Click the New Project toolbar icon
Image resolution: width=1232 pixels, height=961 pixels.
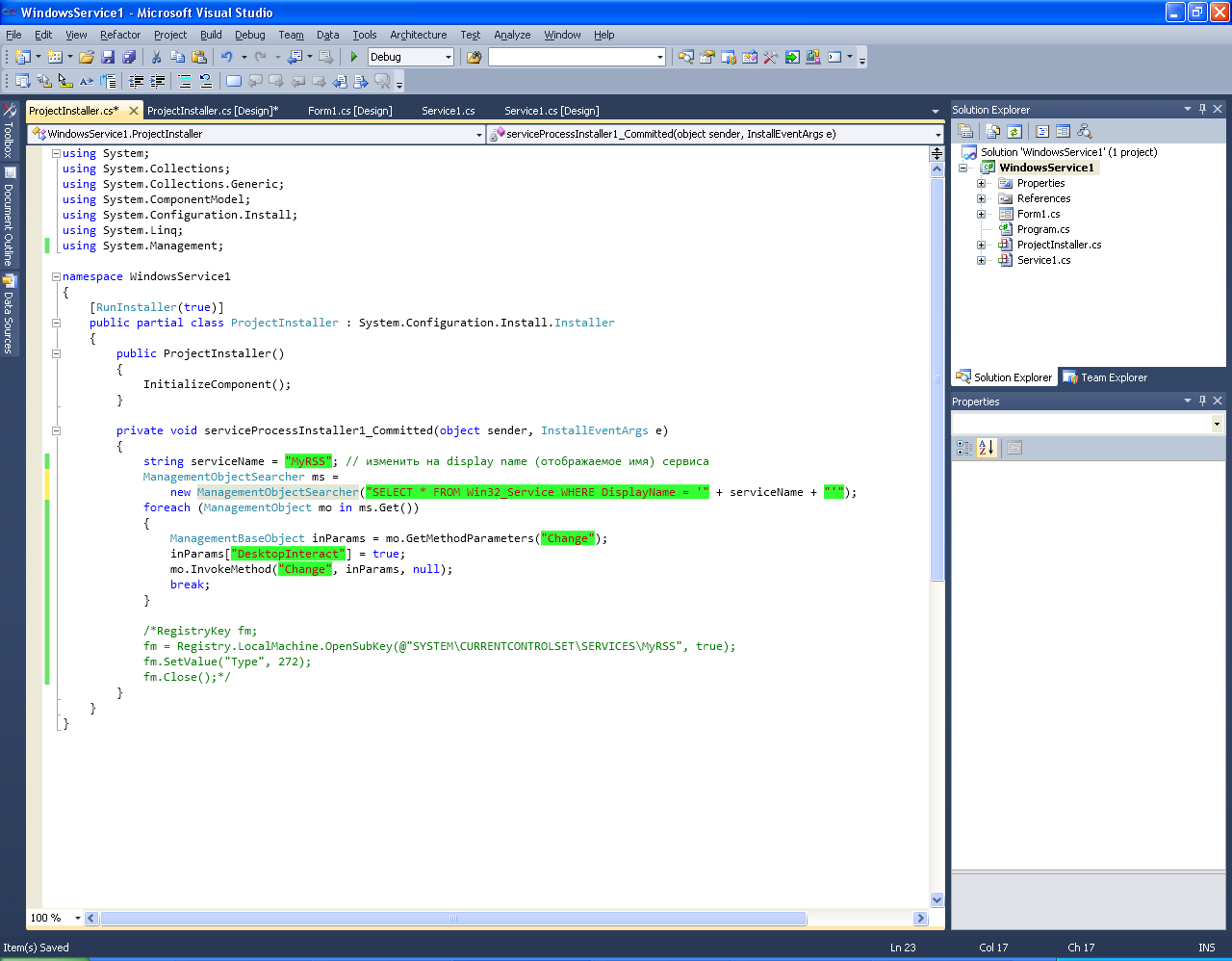point(23,57)
